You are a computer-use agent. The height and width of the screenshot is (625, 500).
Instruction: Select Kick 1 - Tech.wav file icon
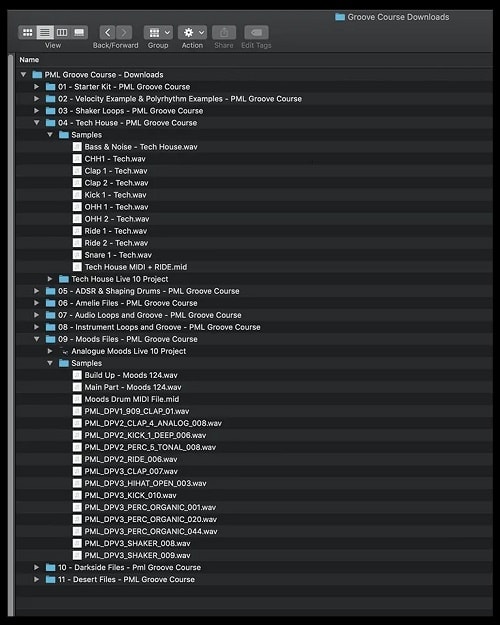[x=77, y=195]
